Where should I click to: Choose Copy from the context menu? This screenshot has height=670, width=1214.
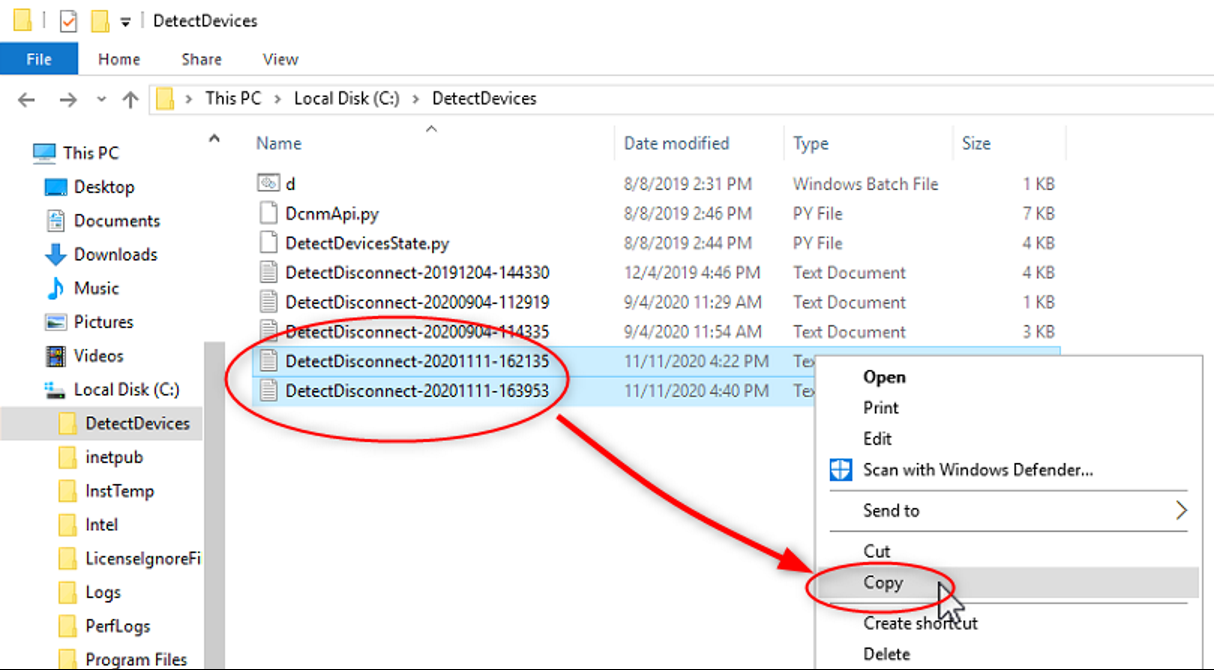pyautogui.click(x=883, y=583)
